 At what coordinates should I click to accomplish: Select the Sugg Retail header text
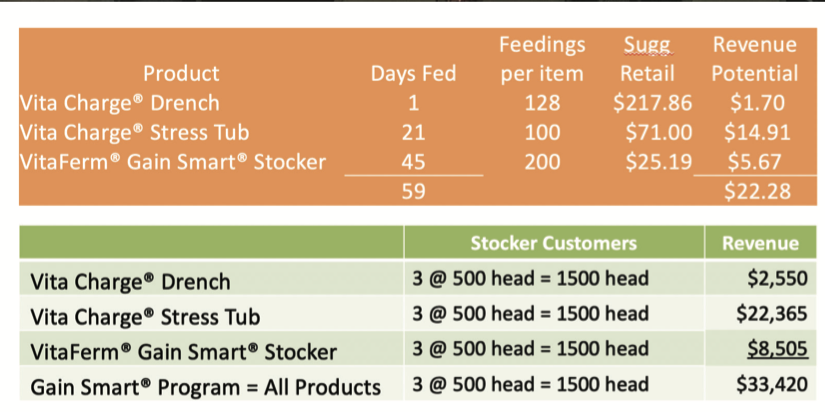point(647,59)
